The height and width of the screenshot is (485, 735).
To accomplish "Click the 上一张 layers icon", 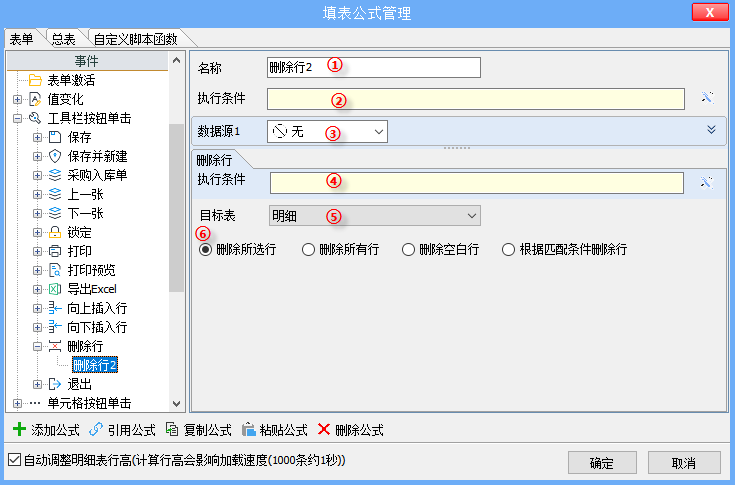I will tap(55, 194).
